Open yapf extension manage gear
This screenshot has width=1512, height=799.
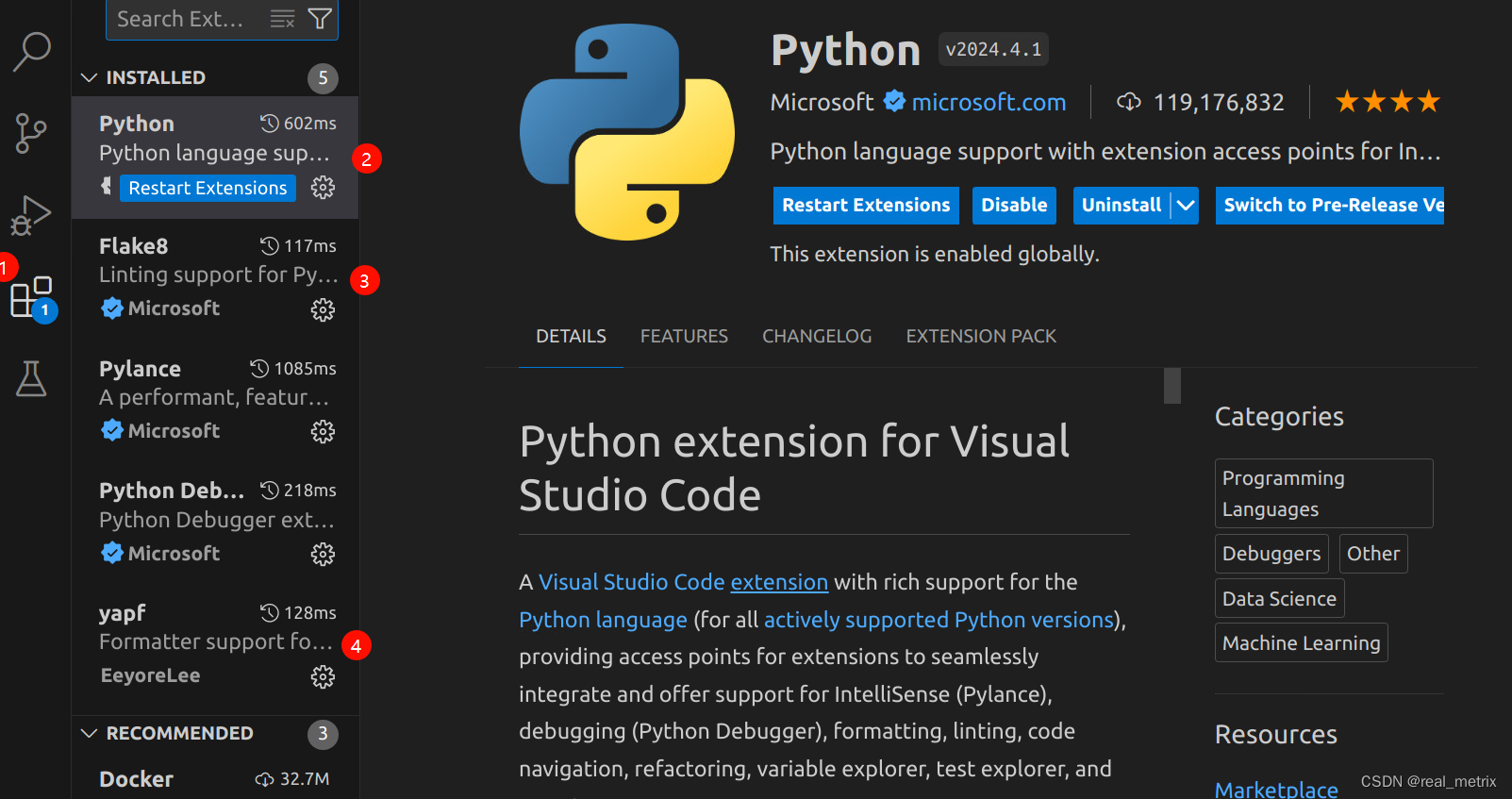tap(323, 676)
